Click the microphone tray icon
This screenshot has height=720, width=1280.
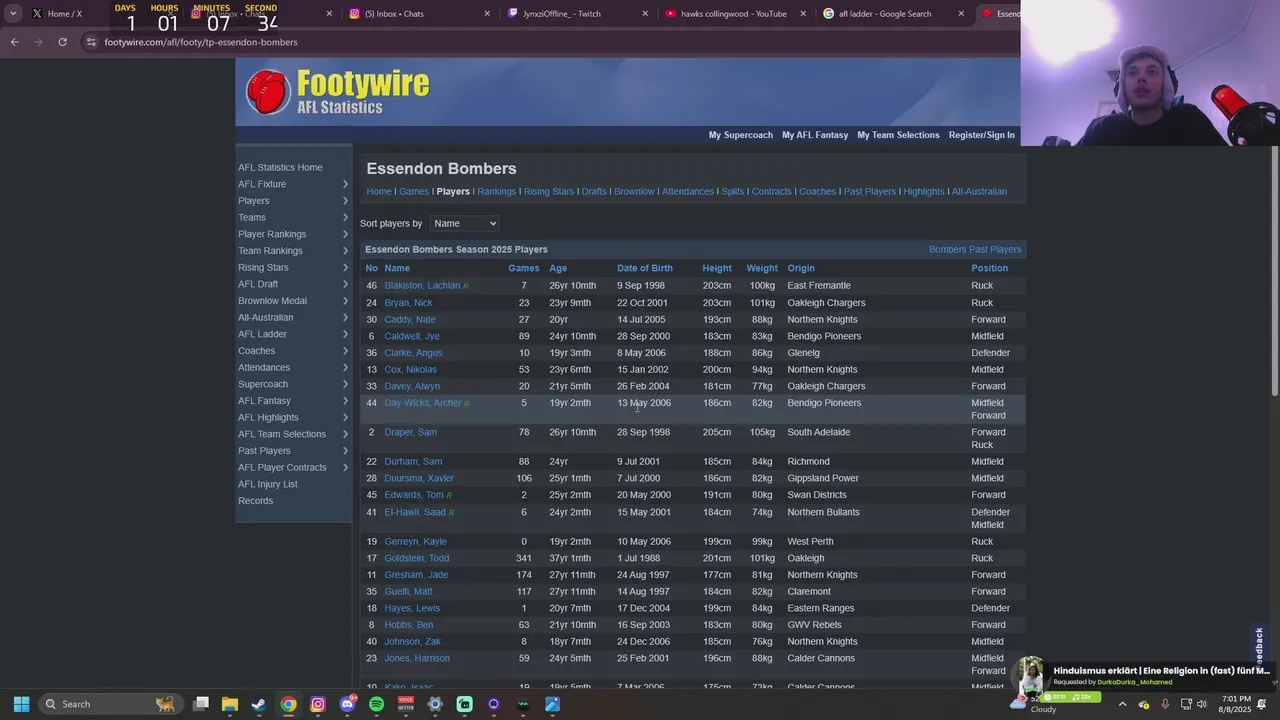pos(1165,704)
